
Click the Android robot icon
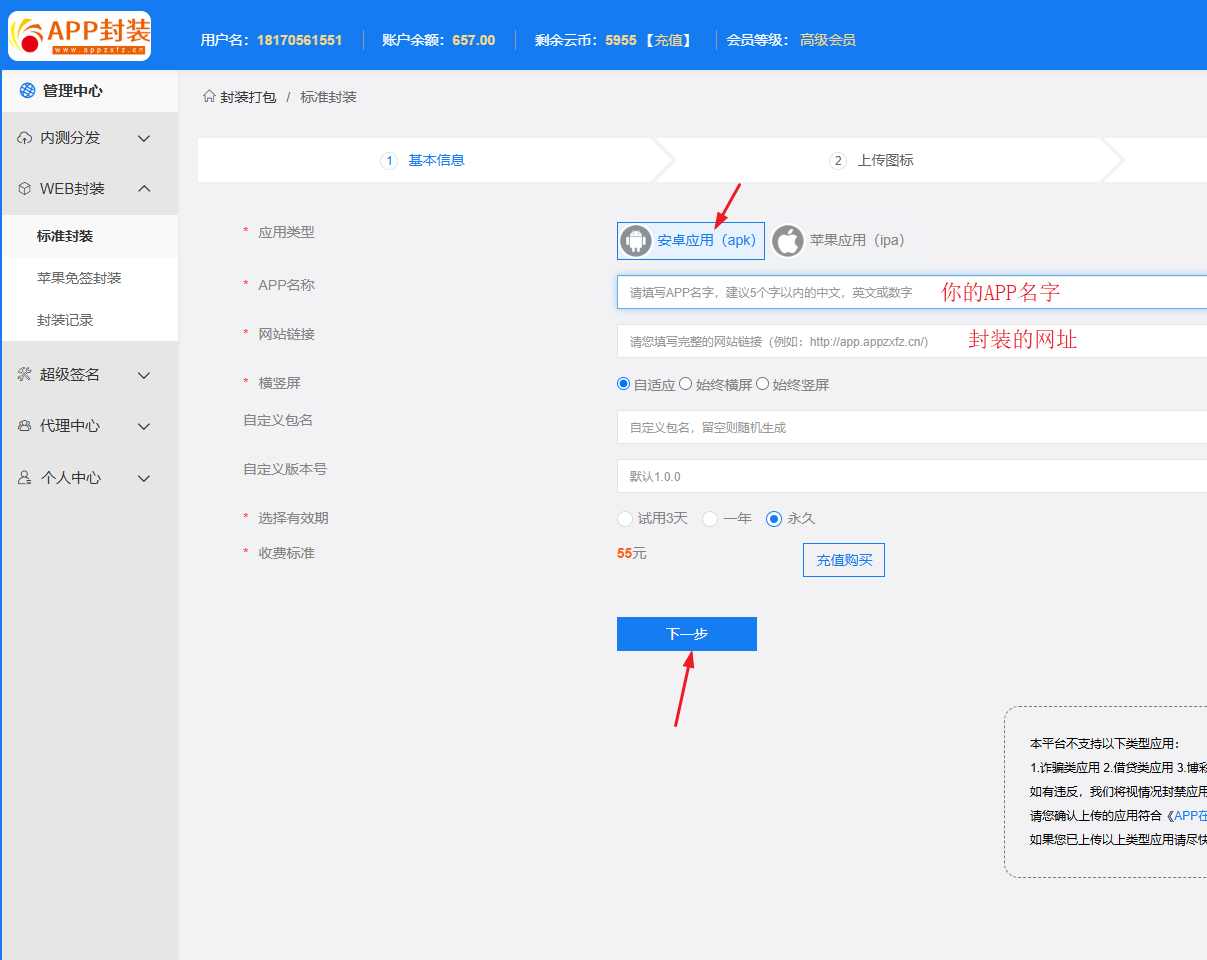[635, 241]
